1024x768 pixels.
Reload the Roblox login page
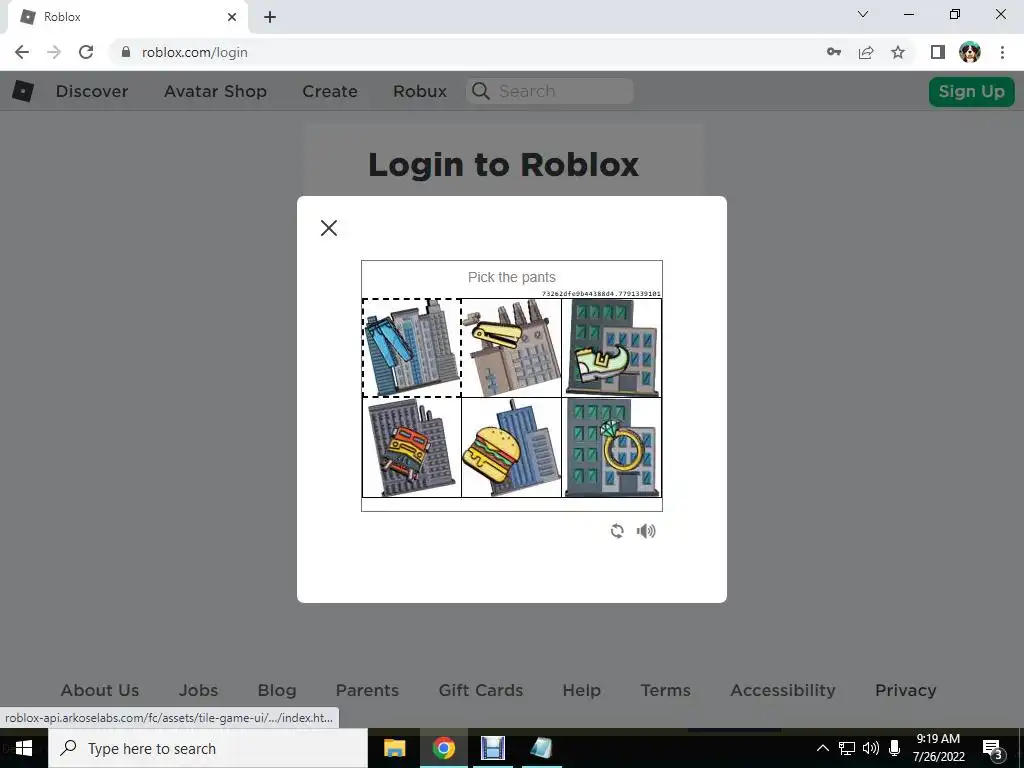pos(86,52)
